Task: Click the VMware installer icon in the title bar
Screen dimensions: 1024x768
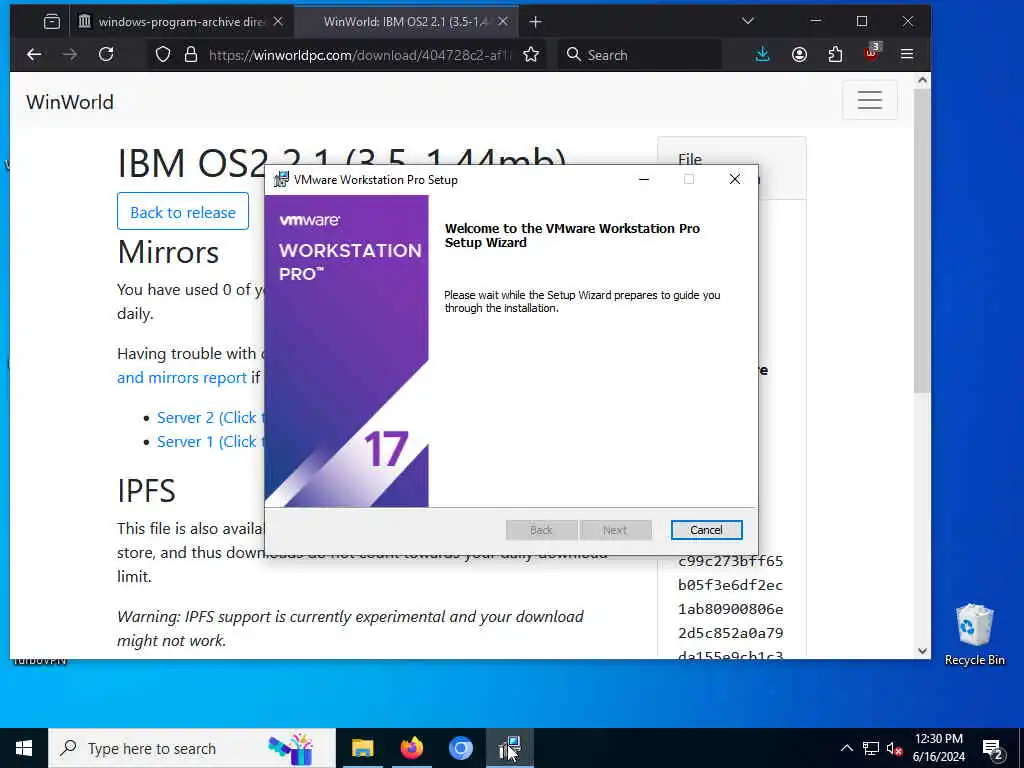Action: pyautogui.click(x=281, y=180)
